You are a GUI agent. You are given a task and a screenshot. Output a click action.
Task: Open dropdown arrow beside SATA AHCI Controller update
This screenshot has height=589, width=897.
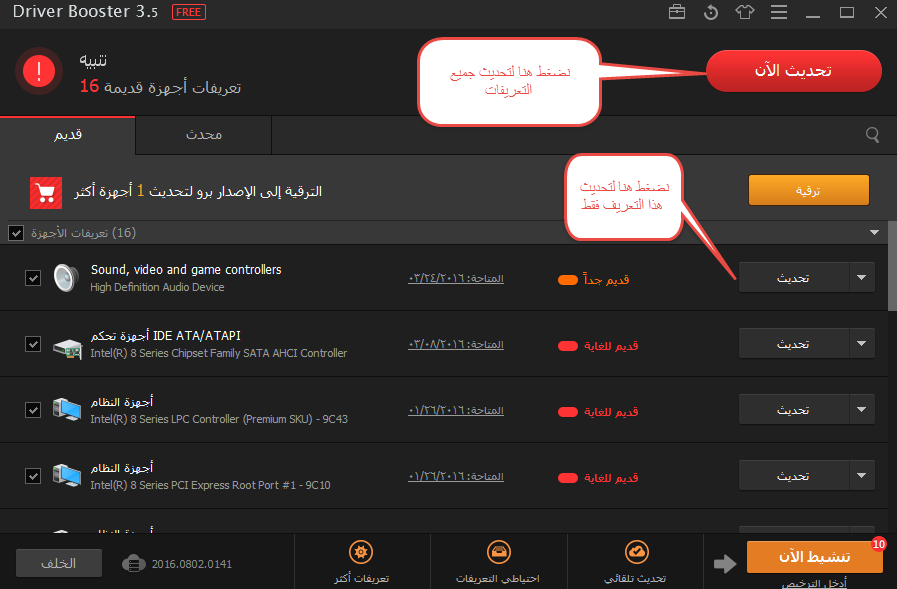tap(862, 344)
